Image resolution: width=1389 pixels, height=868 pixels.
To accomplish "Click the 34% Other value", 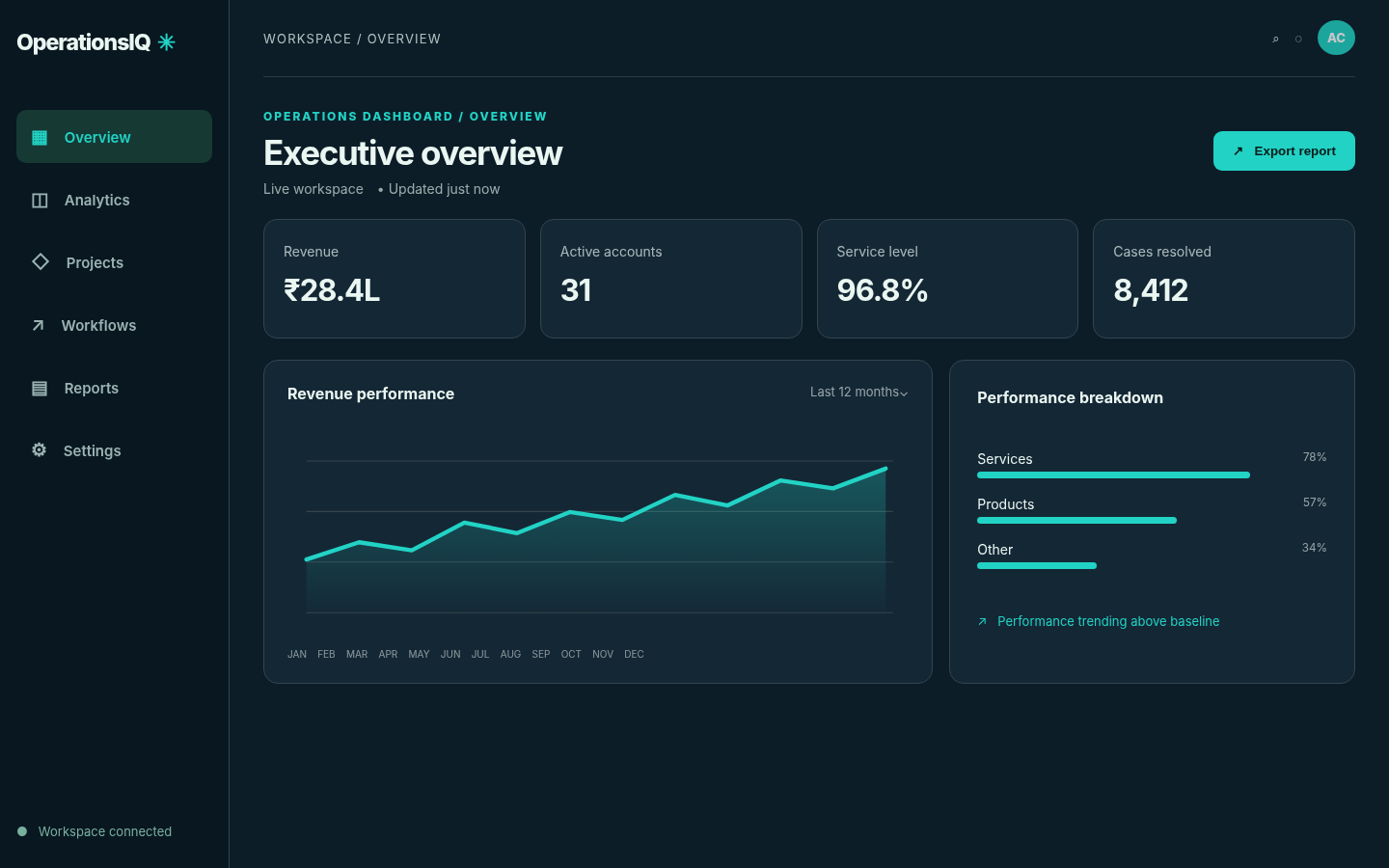I will click(1315, 548).
